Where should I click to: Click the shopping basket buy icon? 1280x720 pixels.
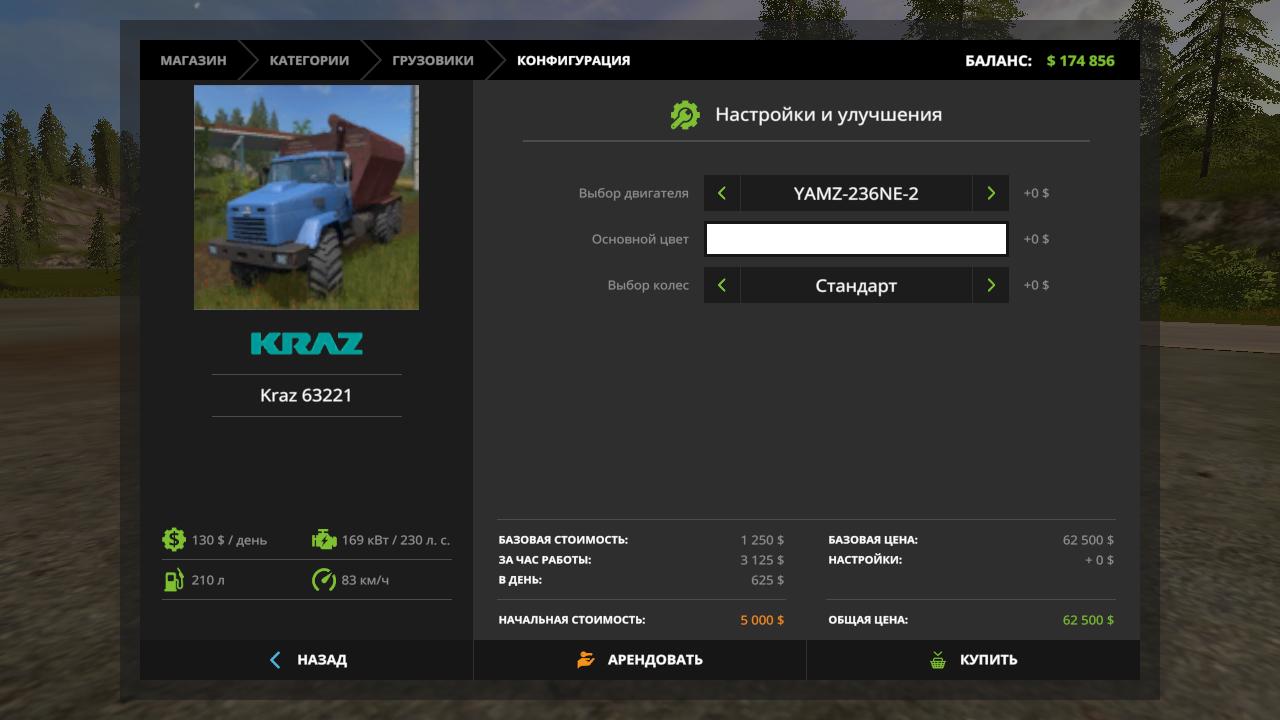pos(938,660)
